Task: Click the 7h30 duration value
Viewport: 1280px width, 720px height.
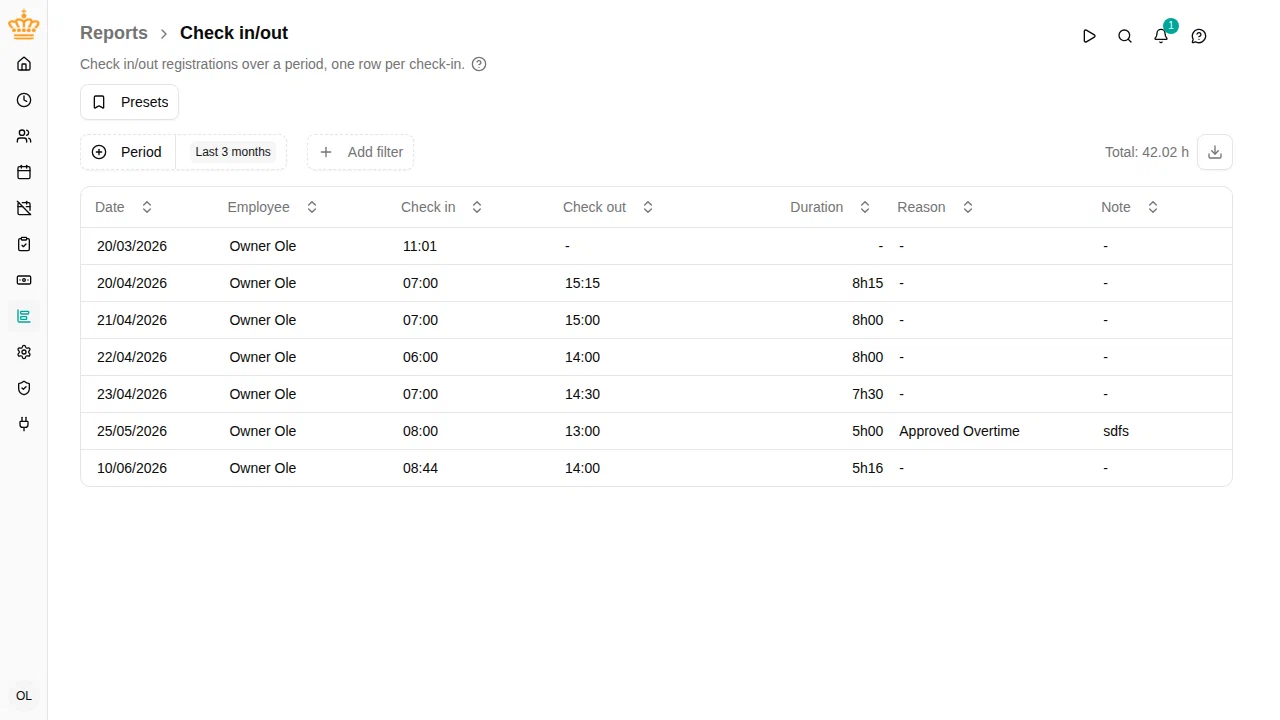Action: (867, 394)
